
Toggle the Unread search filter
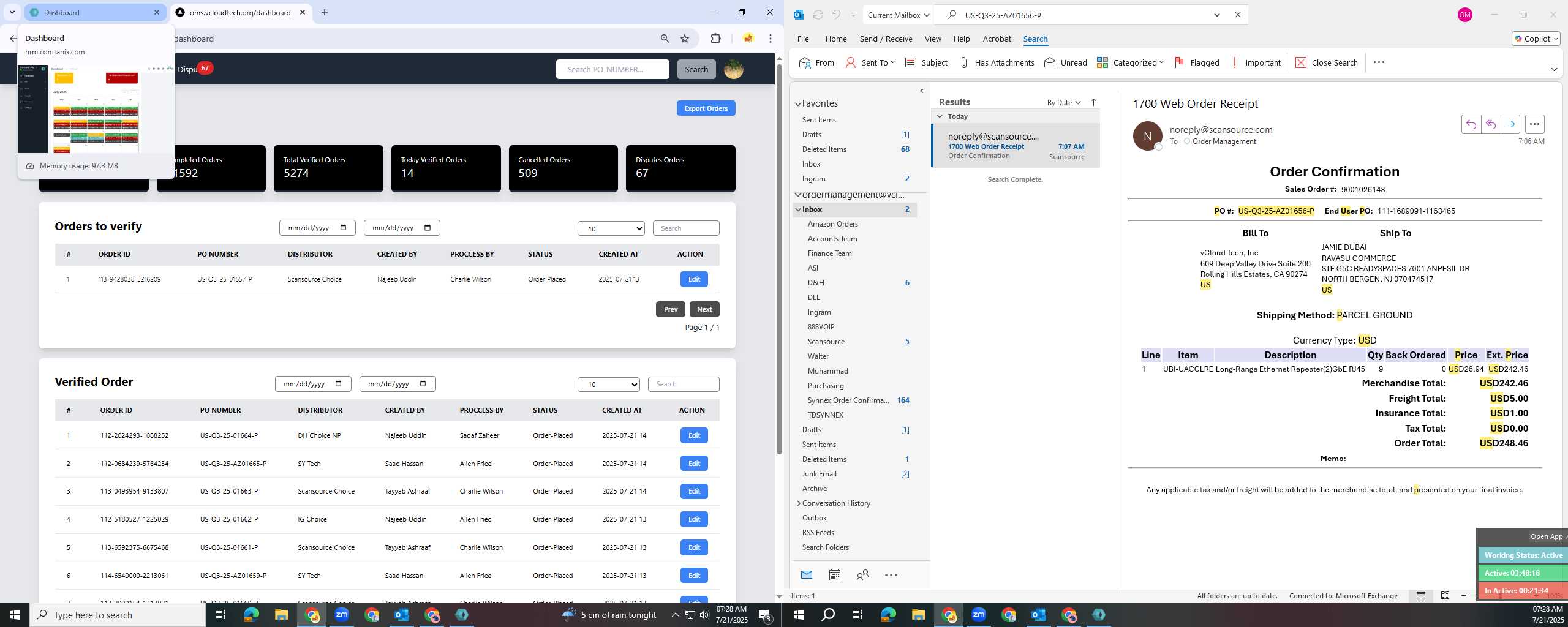point(1065,62)
